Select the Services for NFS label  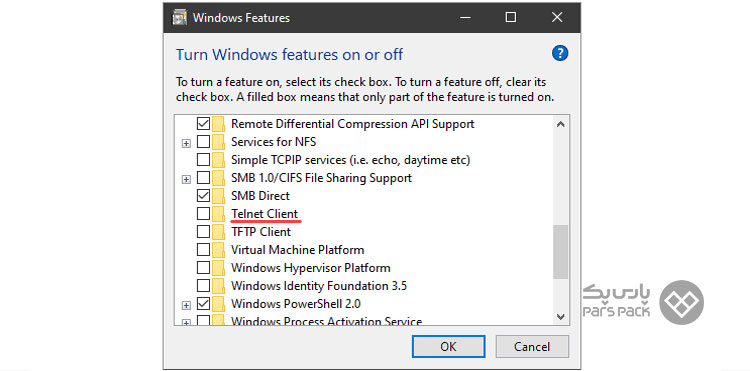[274, 142]
